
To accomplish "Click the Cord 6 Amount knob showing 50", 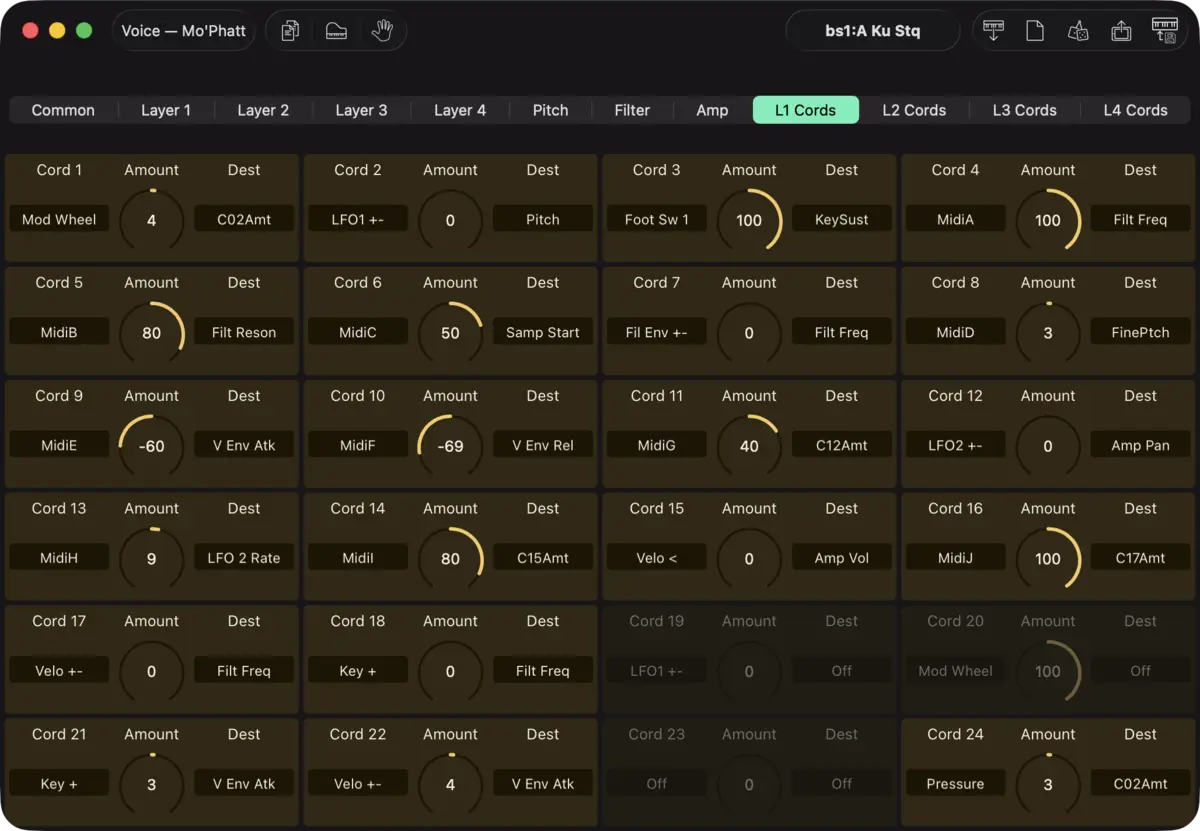I will 450,333.
